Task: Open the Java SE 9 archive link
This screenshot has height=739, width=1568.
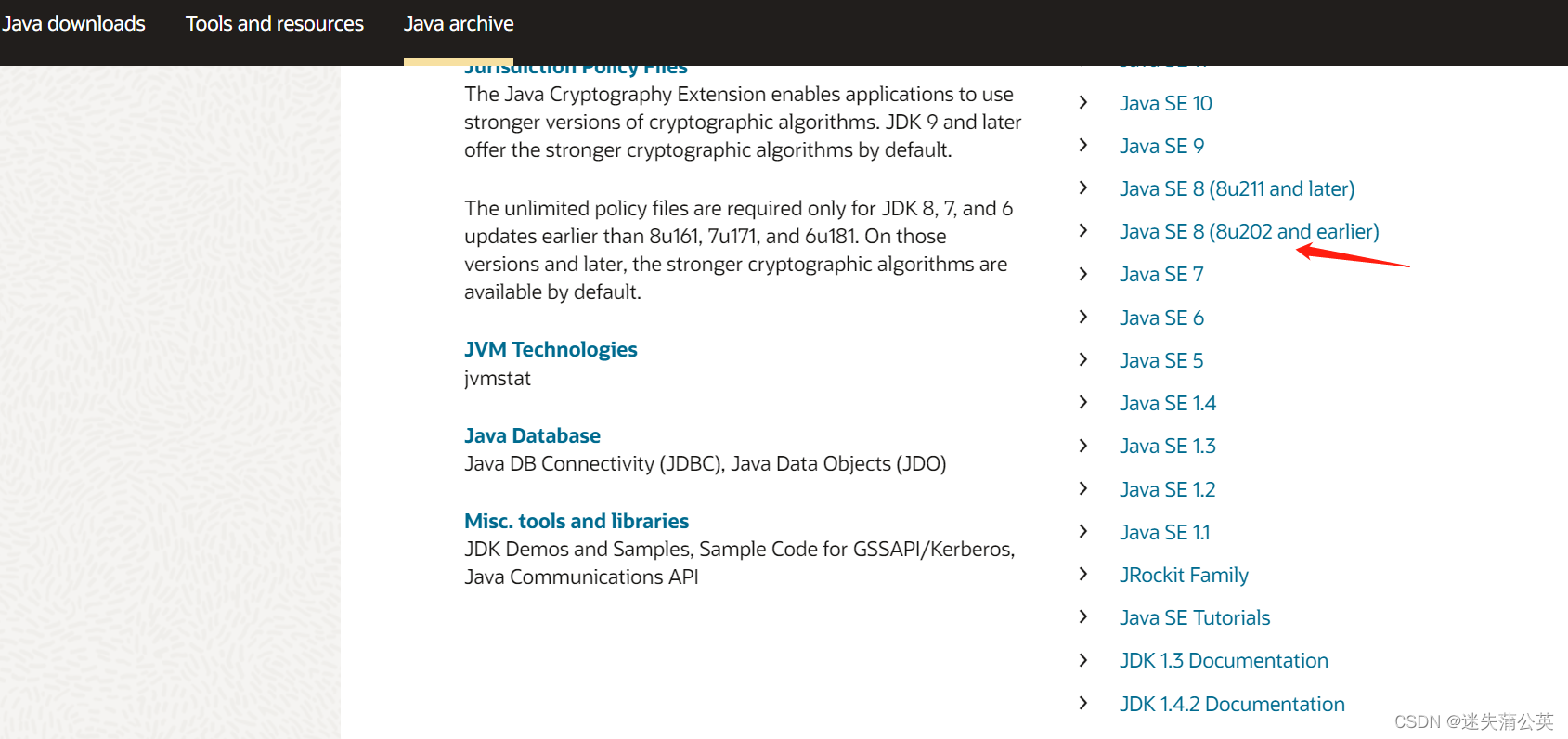Action: click(x=1162, y=146)
